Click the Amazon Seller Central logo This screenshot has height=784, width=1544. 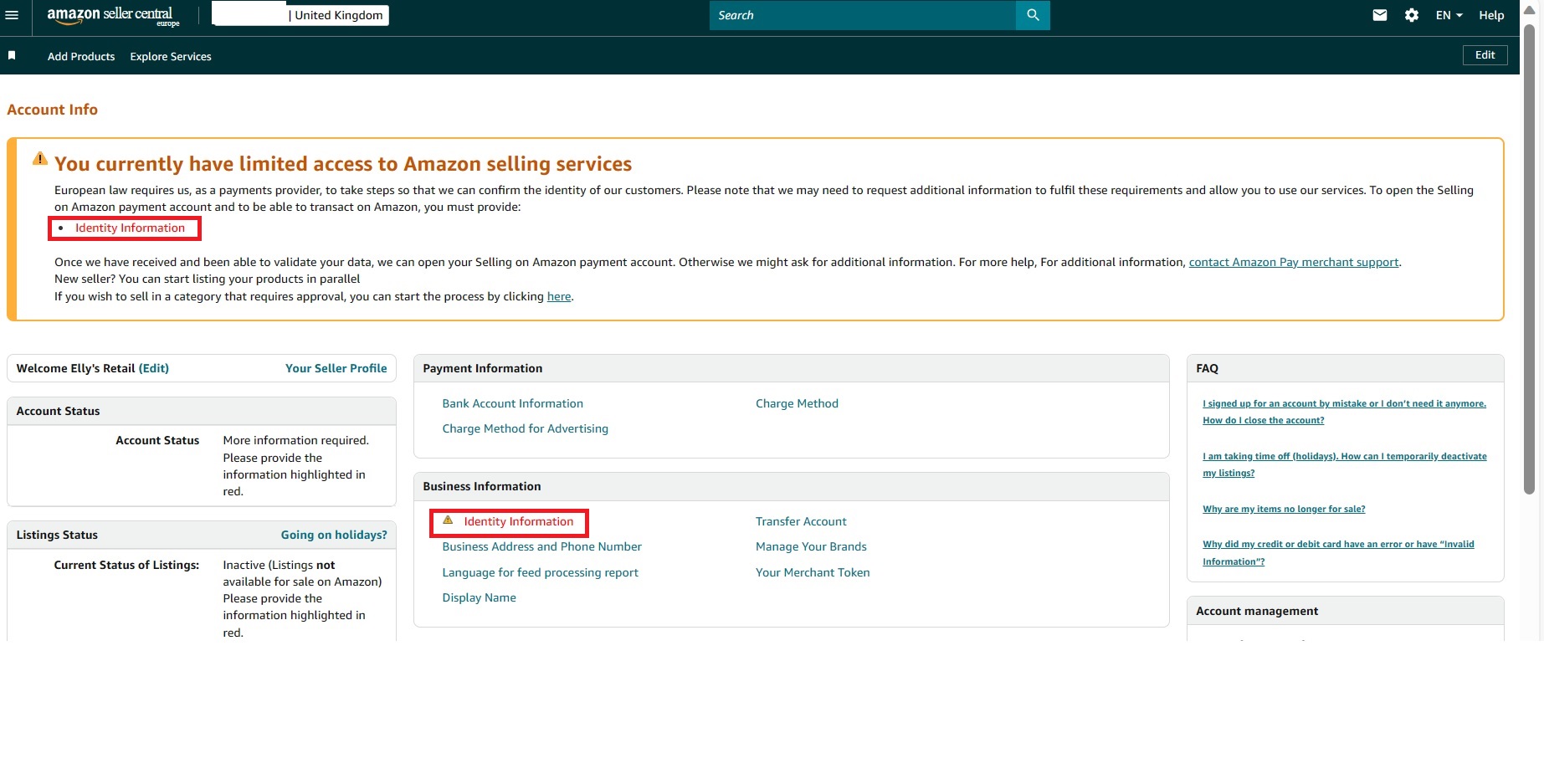(113, 16)
